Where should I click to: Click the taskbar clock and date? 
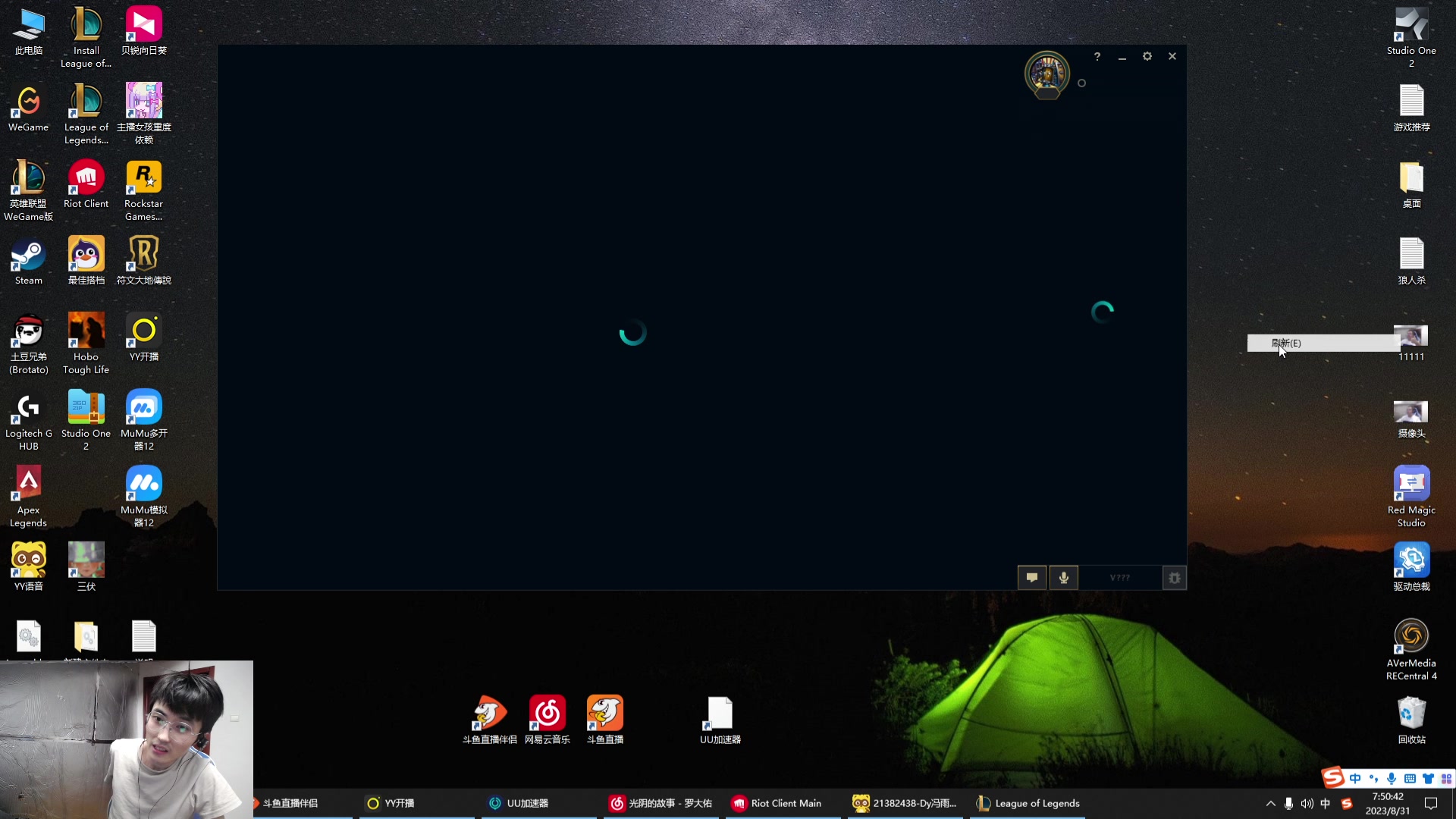tap(1387, 804)
